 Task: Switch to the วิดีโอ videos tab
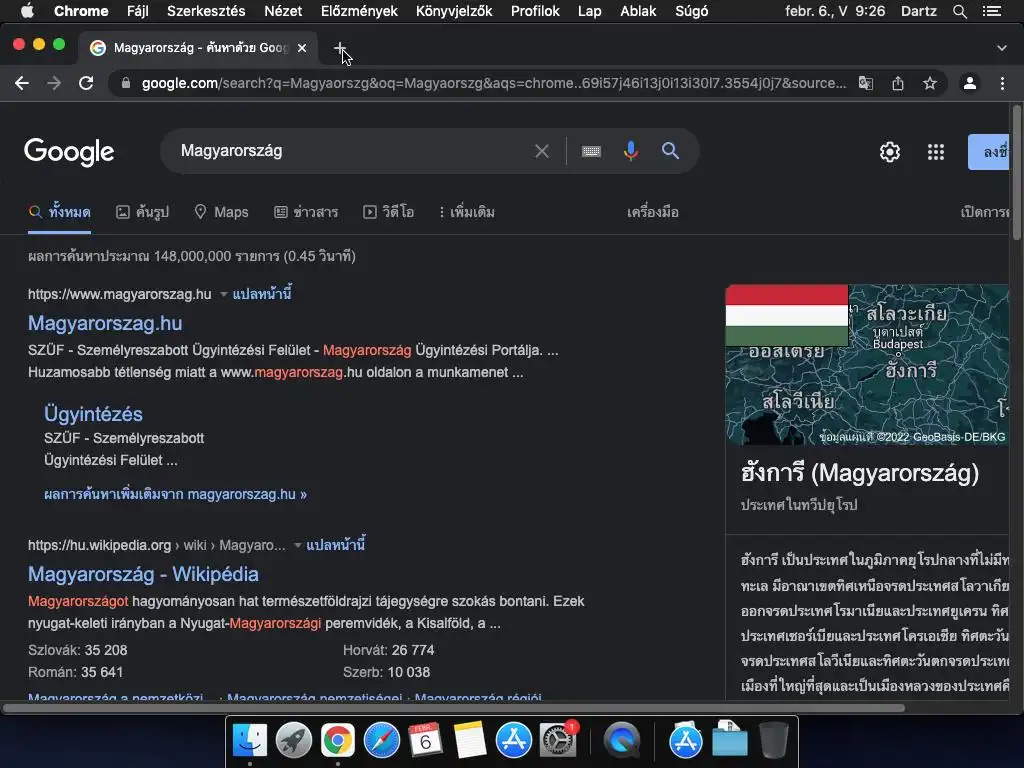[x=389, y=212]
